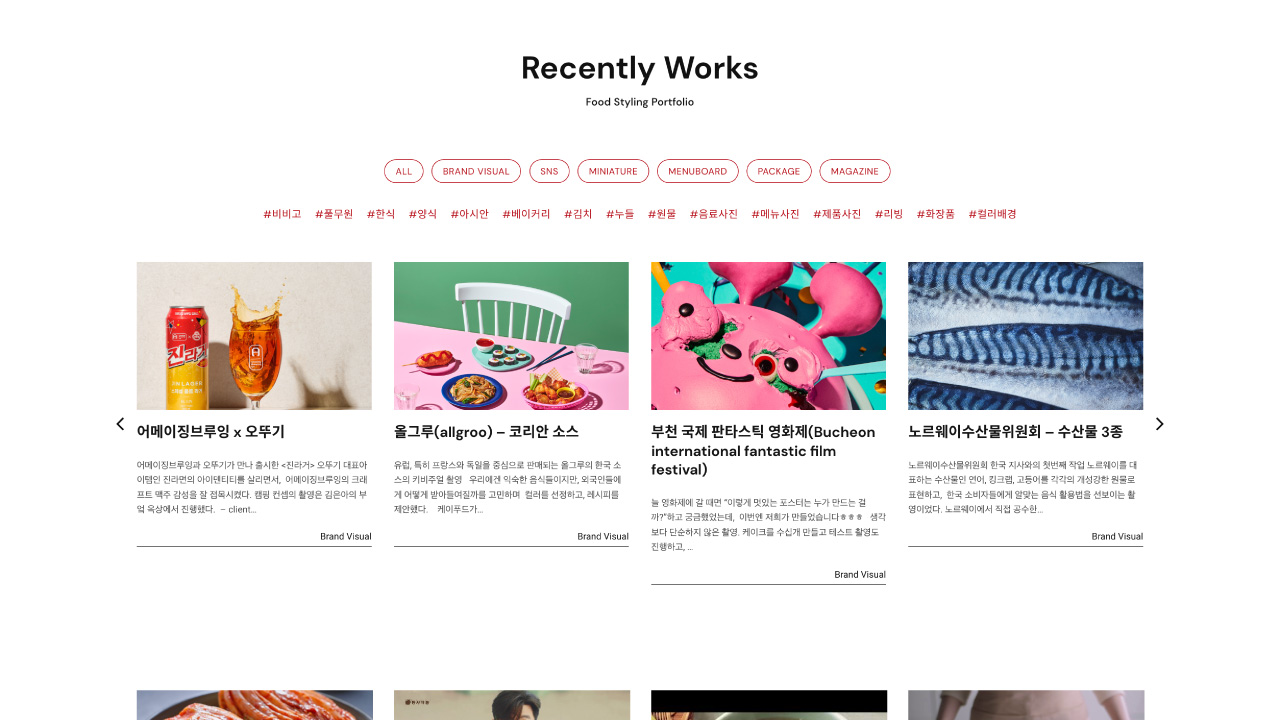The height and width of the screenshot is (720, 1280).
Task: Open the pink cake character thumbnail
Action: click(x=768, y=336)
